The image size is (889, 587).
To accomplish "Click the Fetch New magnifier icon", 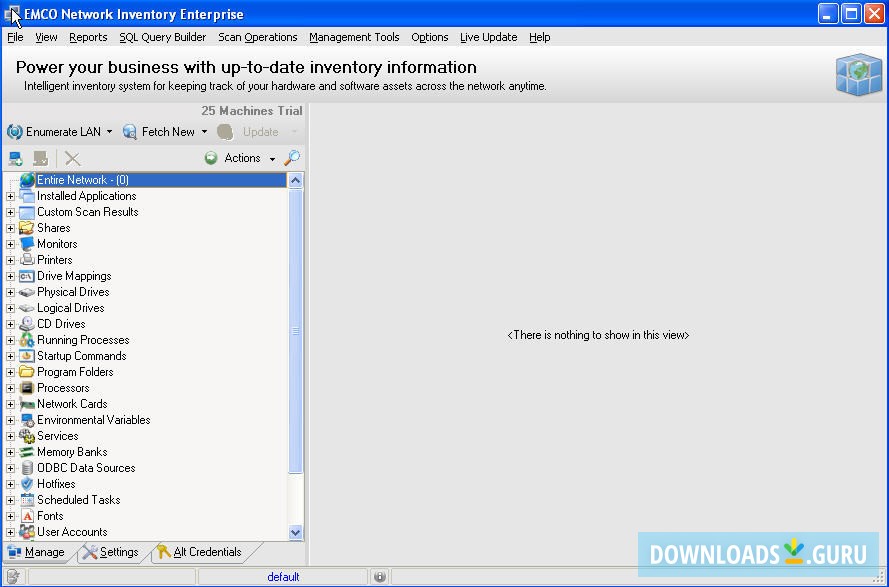I will point(130,132).
